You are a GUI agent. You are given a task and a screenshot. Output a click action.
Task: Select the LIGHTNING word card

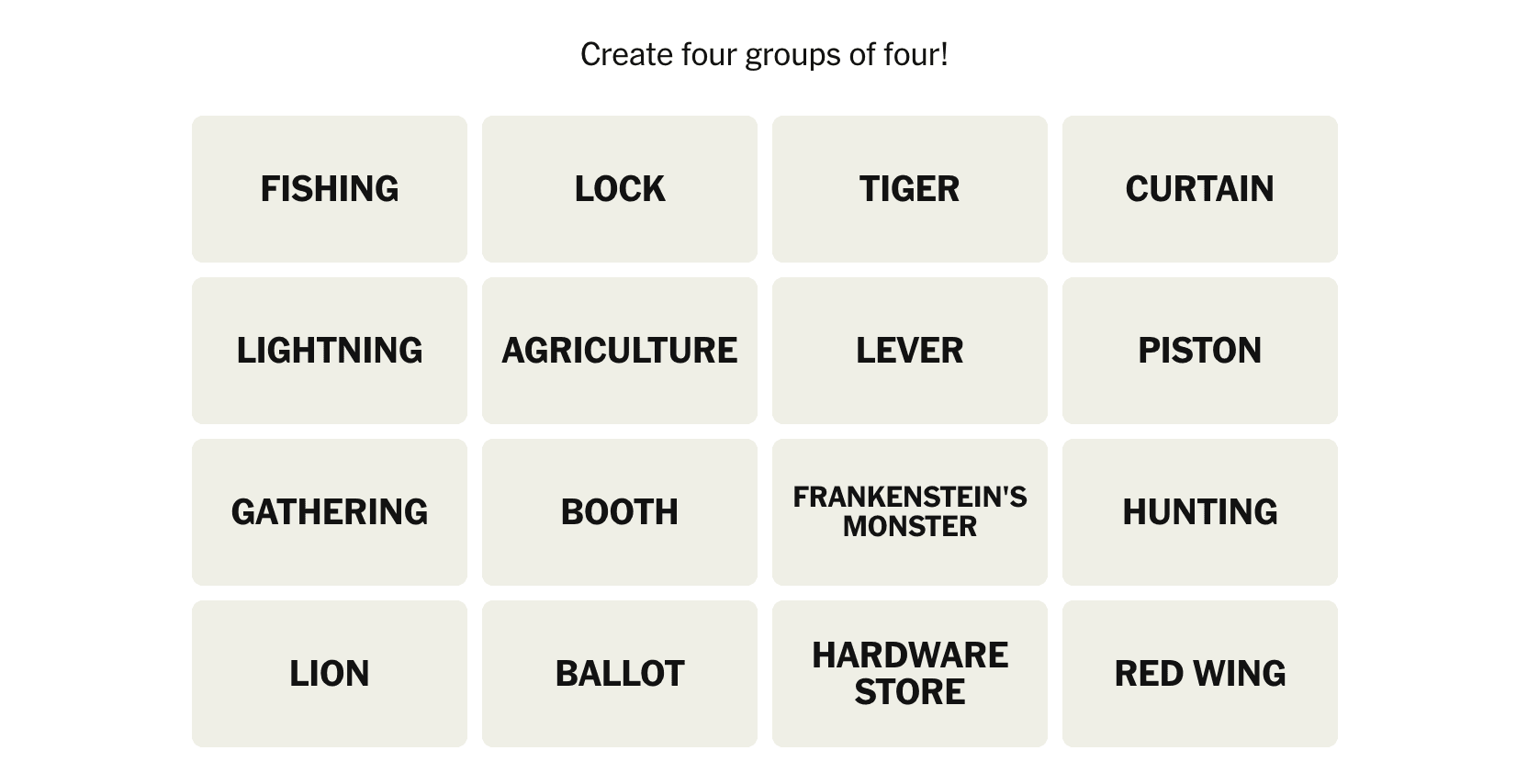329,351
